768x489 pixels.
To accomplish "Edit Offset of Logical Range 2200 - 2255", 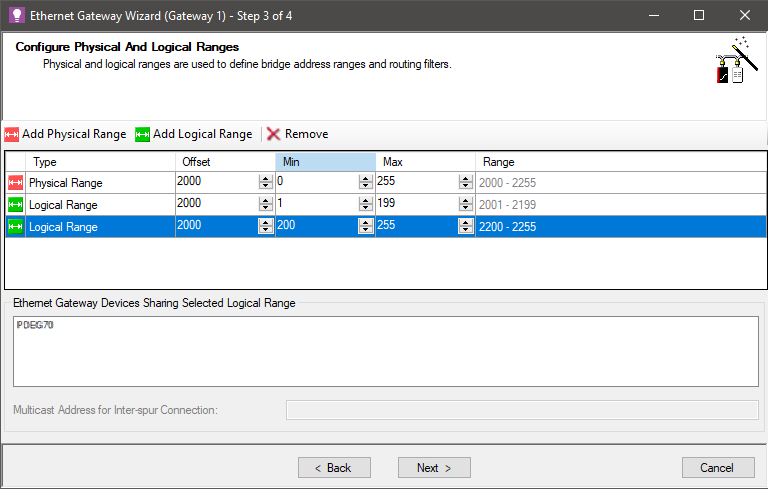I will 217,226.
